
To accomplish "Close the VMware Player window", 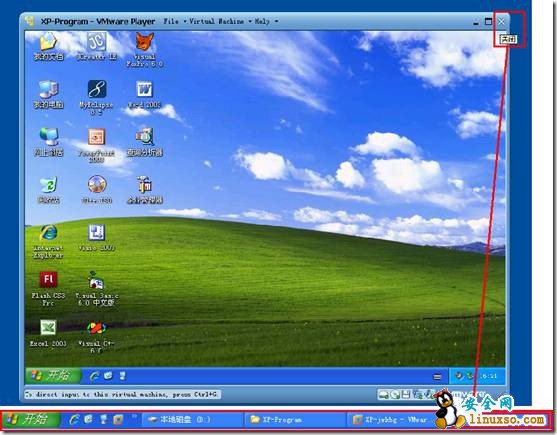I will 501,22.
